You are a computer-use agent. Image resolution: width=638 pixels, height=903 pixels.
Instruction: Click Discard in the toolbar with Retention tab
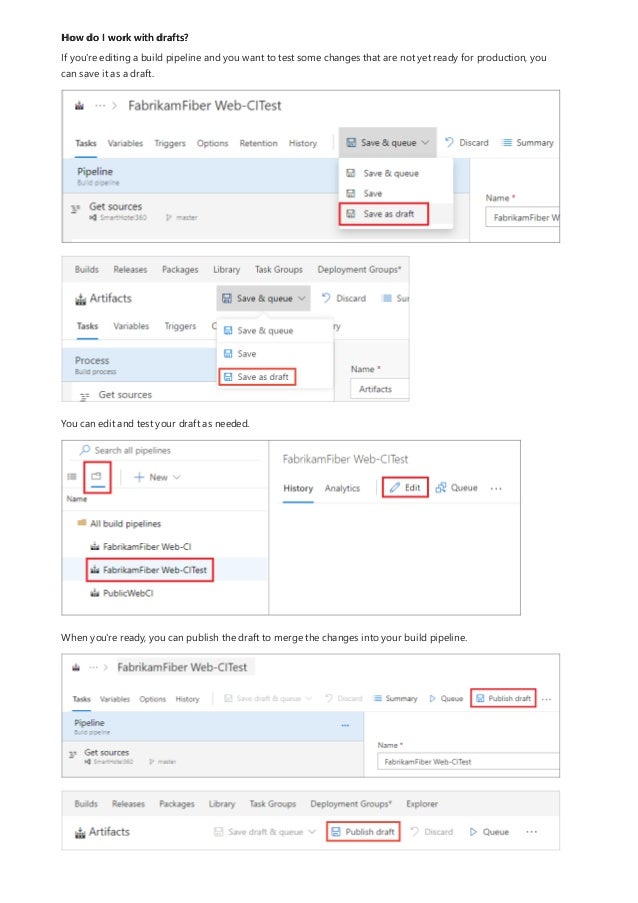pyautogui.click(x=466, y=142)
